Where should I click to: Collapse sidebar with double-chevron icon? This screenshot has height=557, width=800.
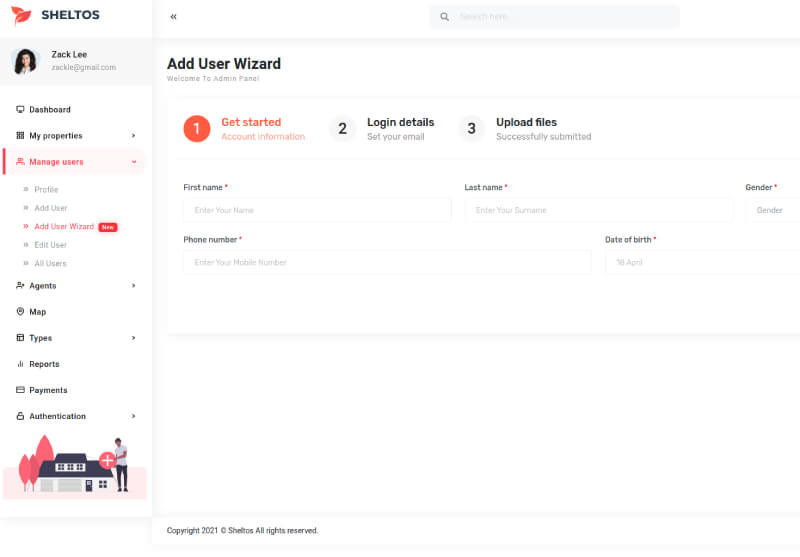(x=174, y=17)
